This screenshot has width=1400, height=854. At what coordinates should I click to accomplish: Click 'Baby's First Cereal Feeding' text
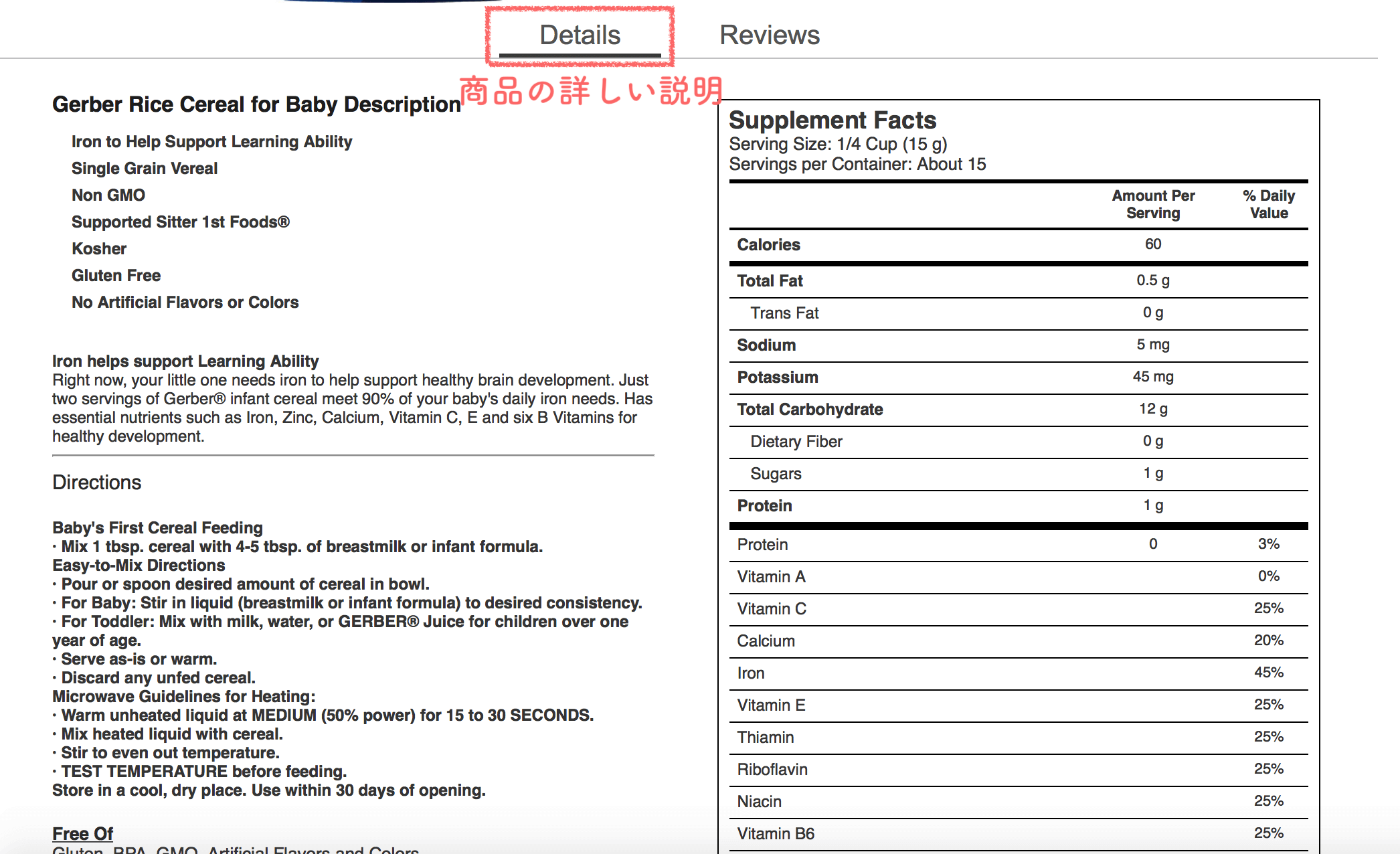coord(158,528)
